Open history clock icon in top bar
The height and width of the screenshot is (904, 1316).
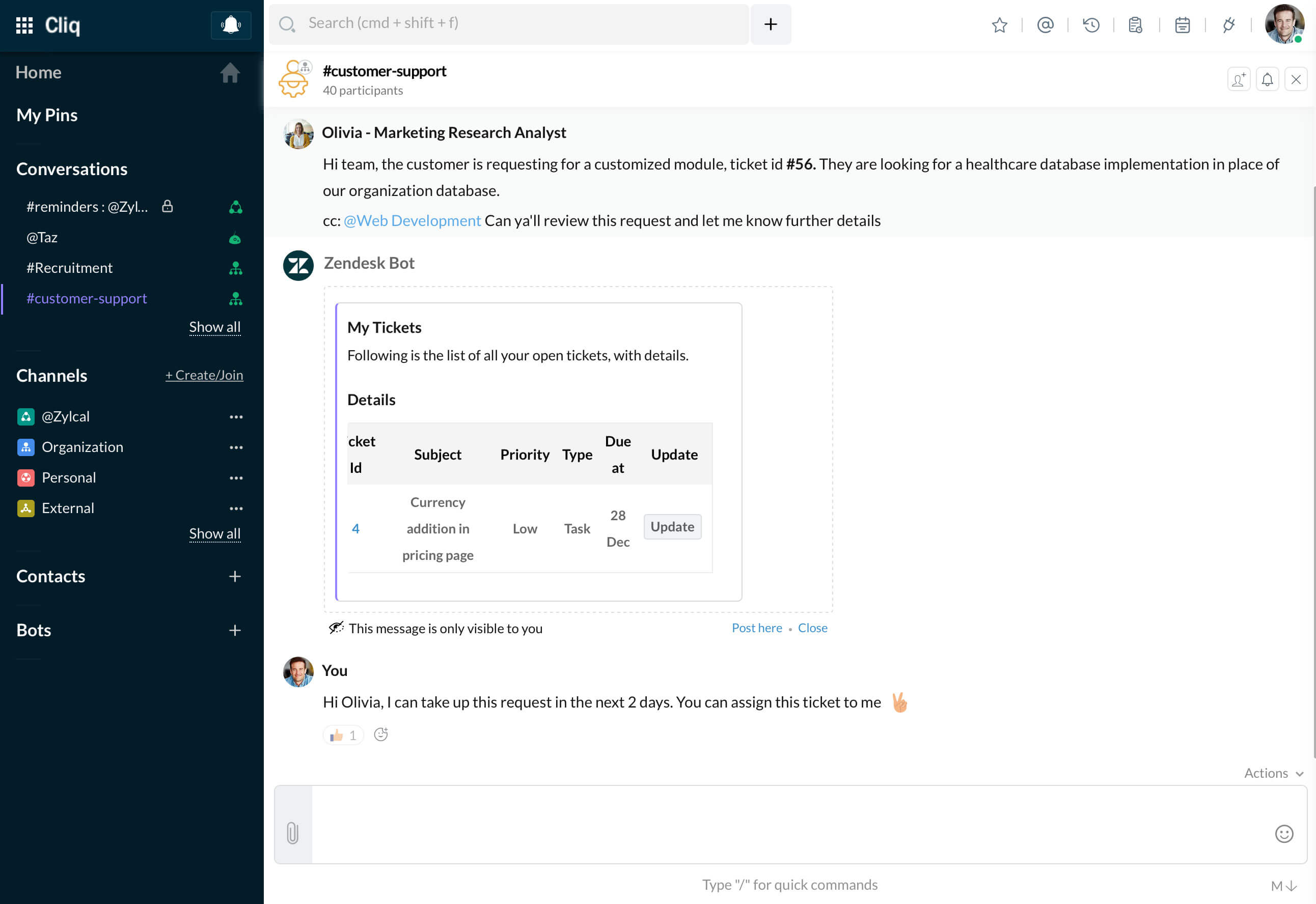[x=1091, y=25]
